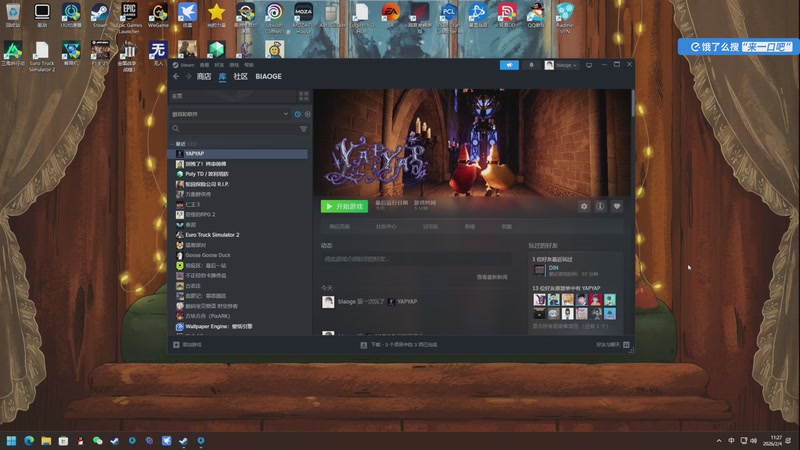Image resolution: width=800 pixels, height=450 pixels.
Task: Click the library search input field
Action: pyautogui.click(x=240, y=129)
